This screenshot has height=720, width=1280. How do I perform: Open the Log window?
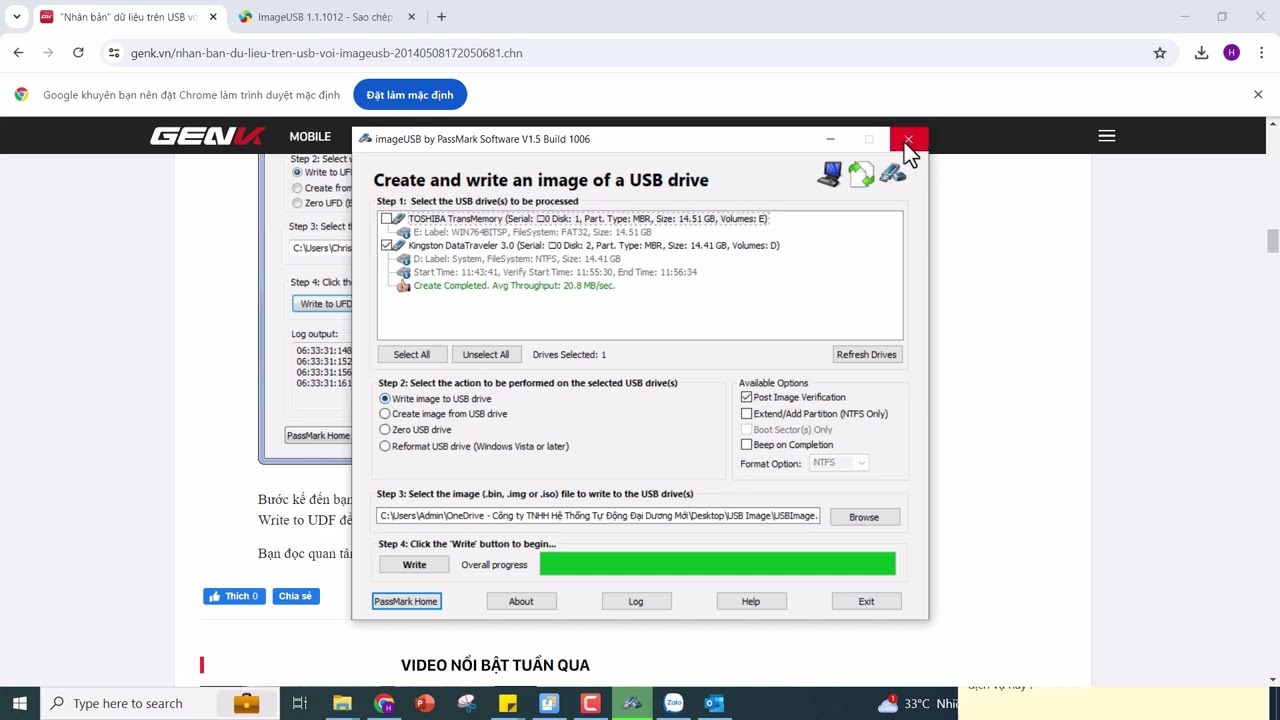[636, 601]
